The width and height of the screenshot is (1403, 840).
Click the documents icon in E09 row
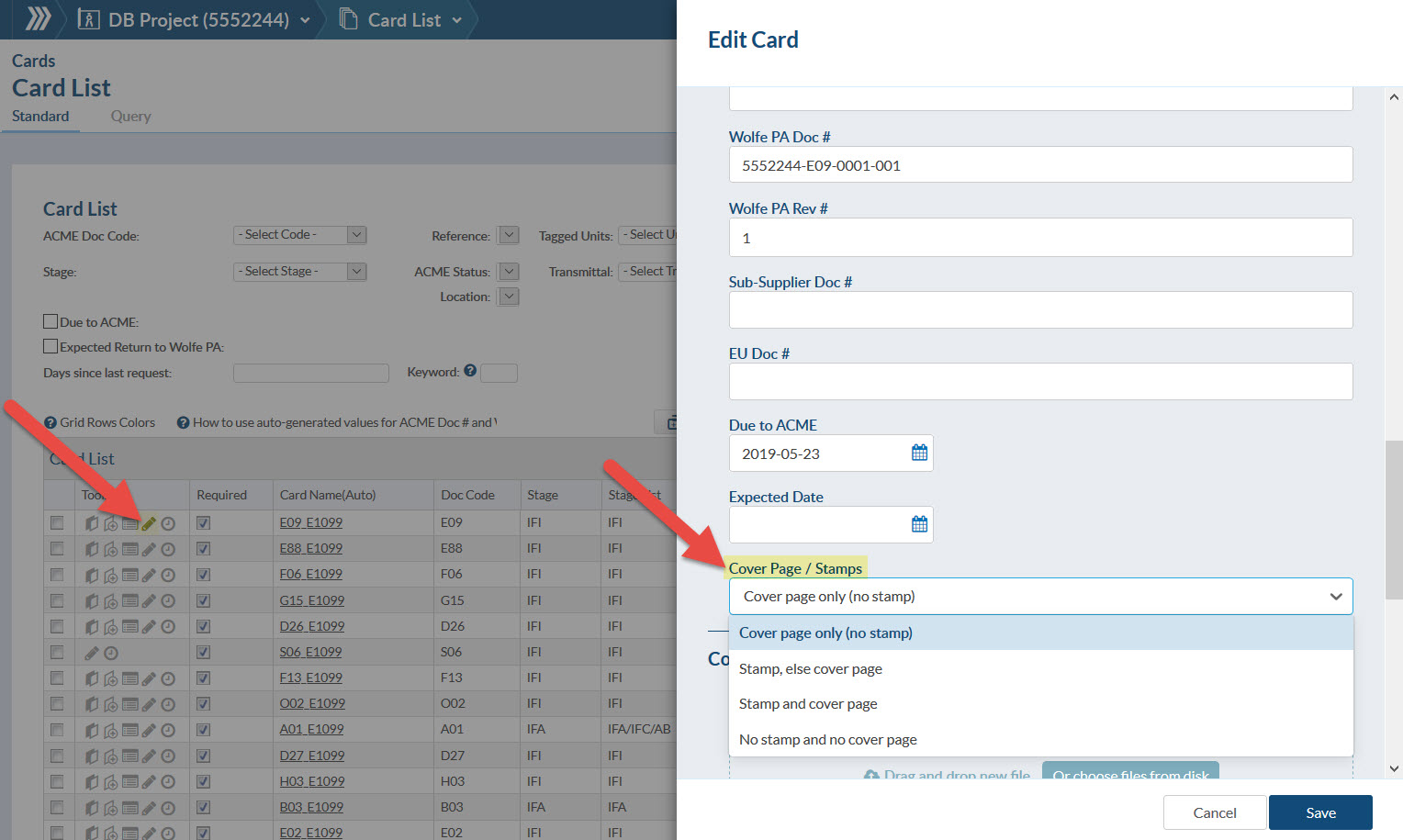(x=92, y=523)
